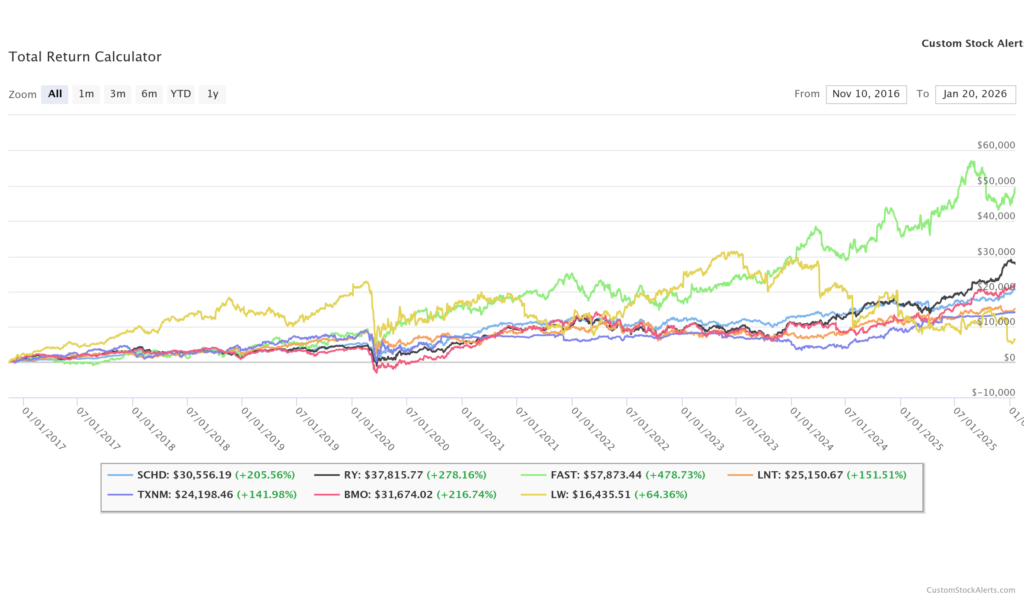The height and width of the screenshot is (597, 1024).
Task: Select the All zoom range button
Action: (55, 94)
